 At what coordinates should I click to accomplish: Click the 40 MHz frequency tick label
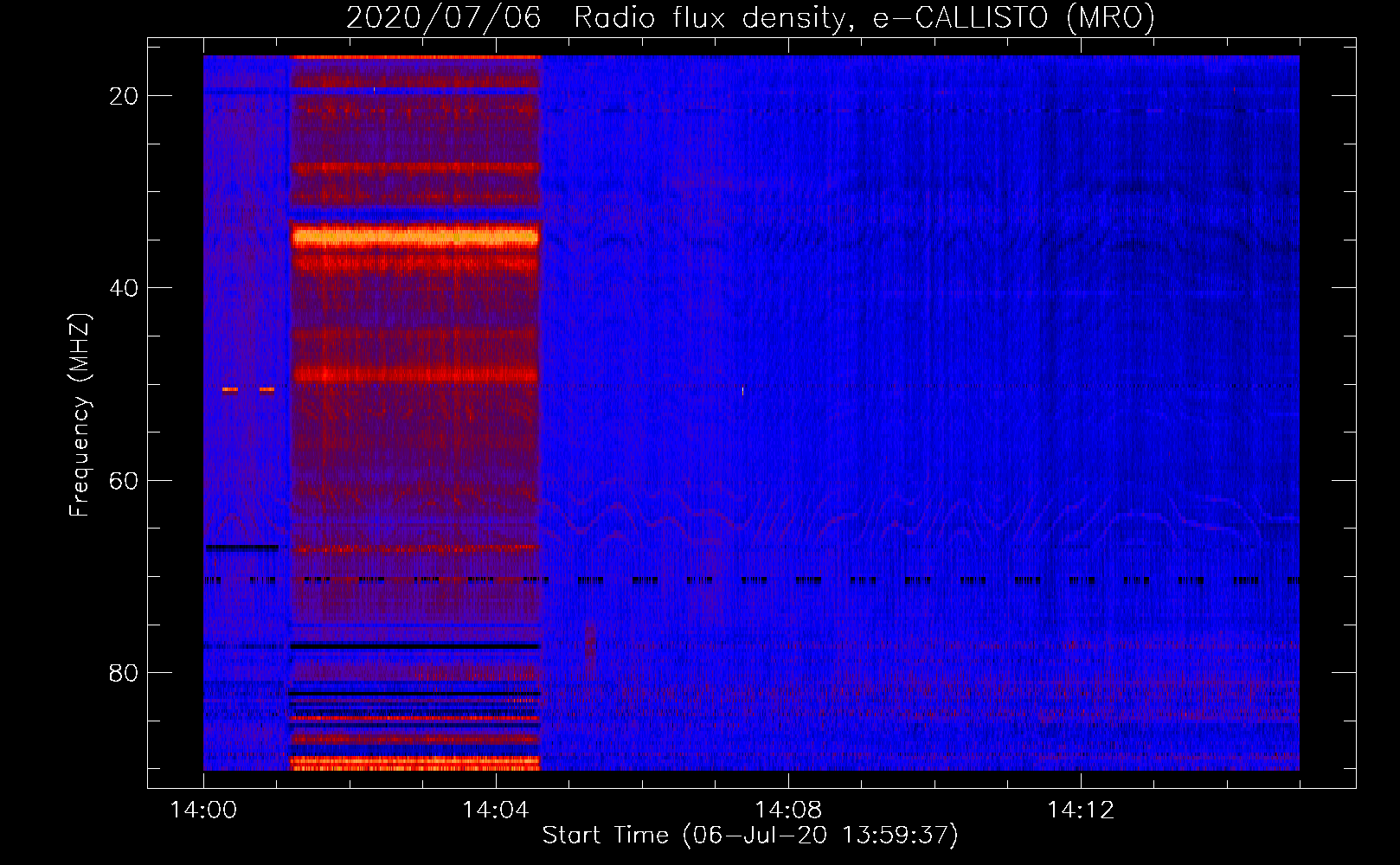[x=124, y=288]
